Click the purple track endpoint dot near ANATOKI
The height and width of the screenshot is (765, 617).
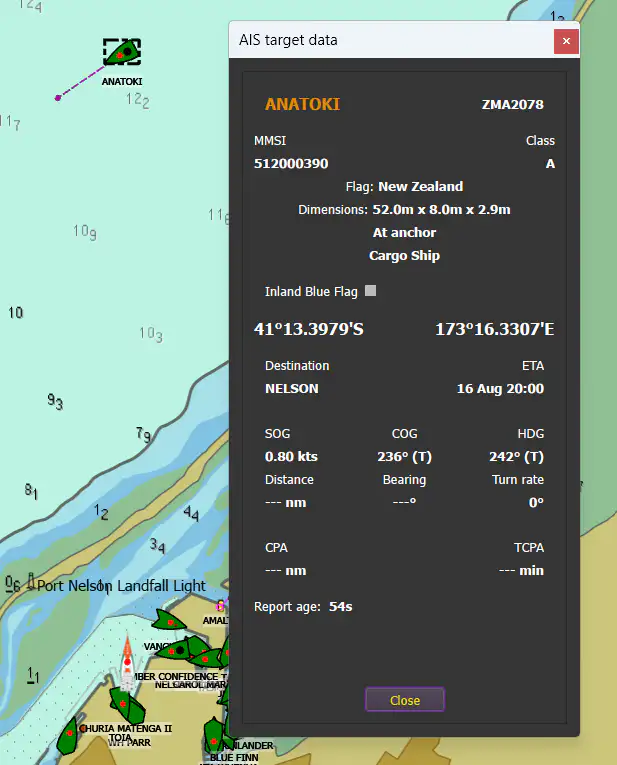[x=58, y=98]
